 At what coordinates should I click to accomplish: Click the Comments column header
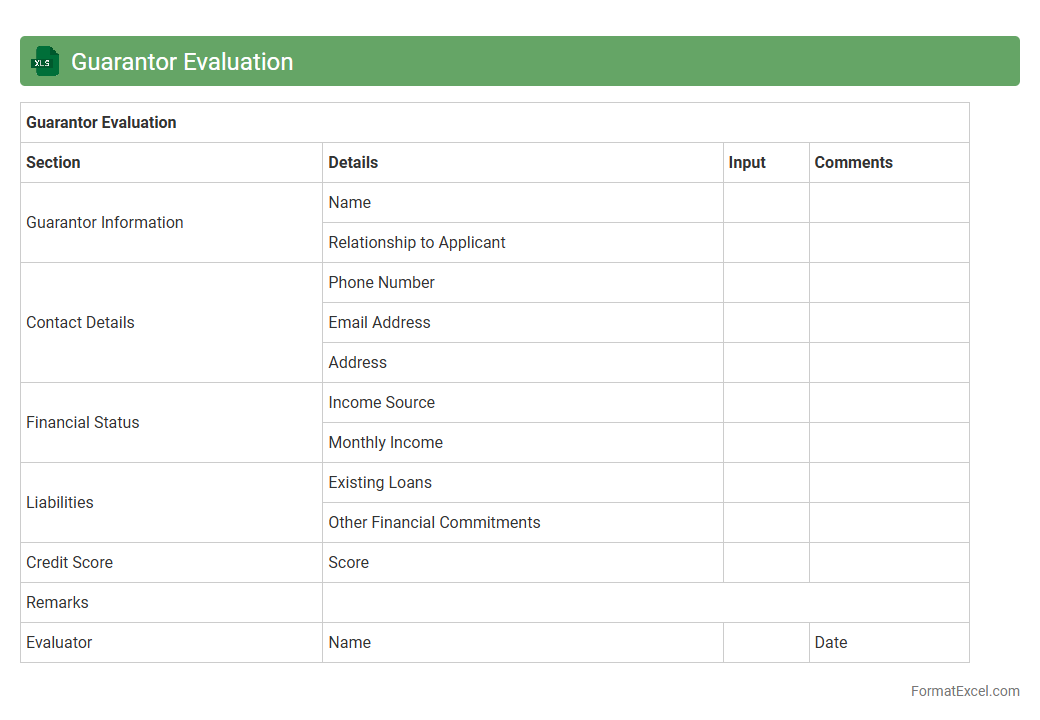tap(853, 163)
